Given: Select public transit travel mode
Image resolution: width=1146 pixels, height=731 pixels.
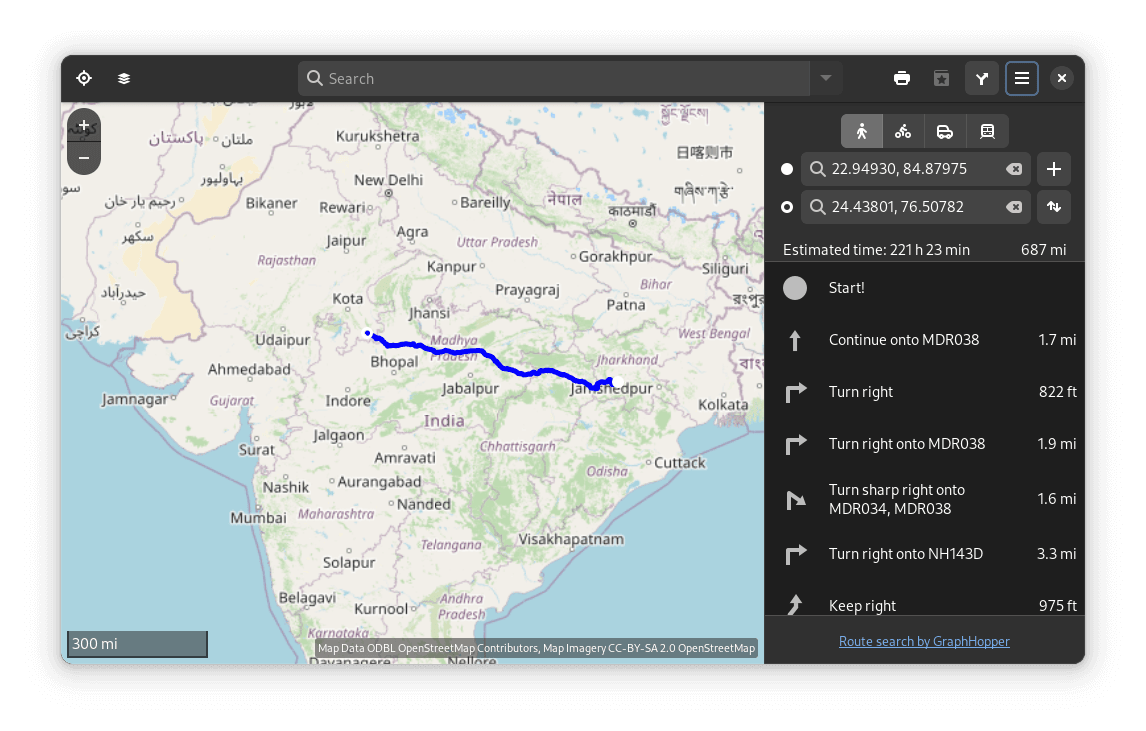Looking at the screenshot, I should click(987, 131).
